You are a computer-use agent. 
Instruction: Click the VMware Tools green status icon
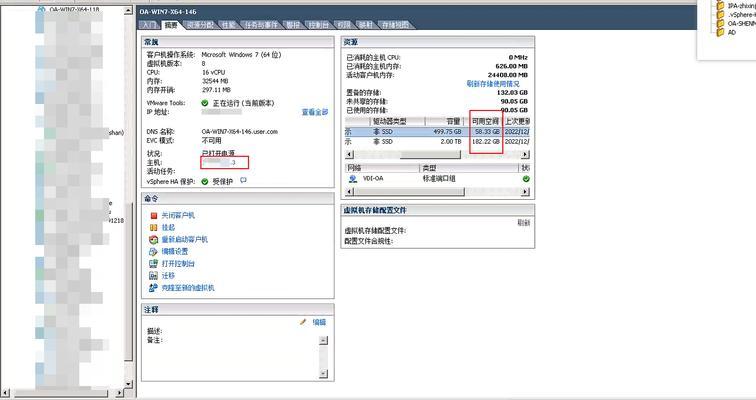[x=205, y=103]
